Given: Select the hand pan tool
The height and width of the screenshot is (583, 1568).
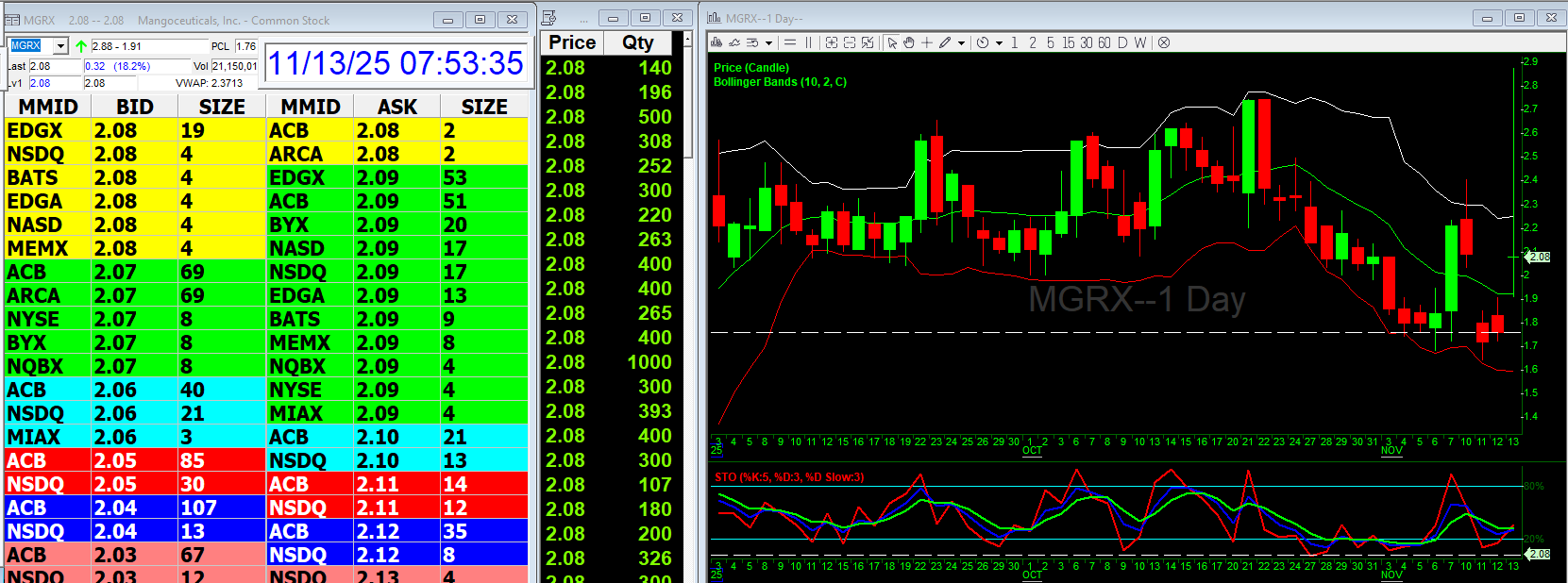Looking at the screenshot, I should tap(909, 42).
